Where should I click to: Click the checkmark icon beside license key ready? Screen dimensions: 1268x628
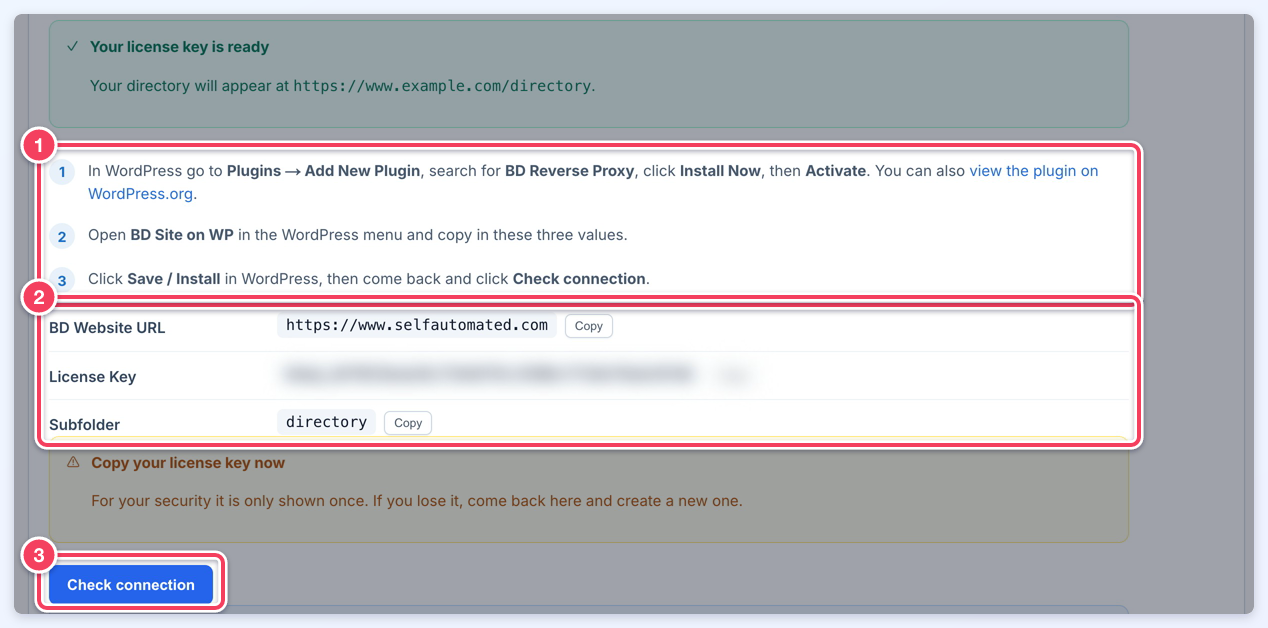click(x=72, y=47)
